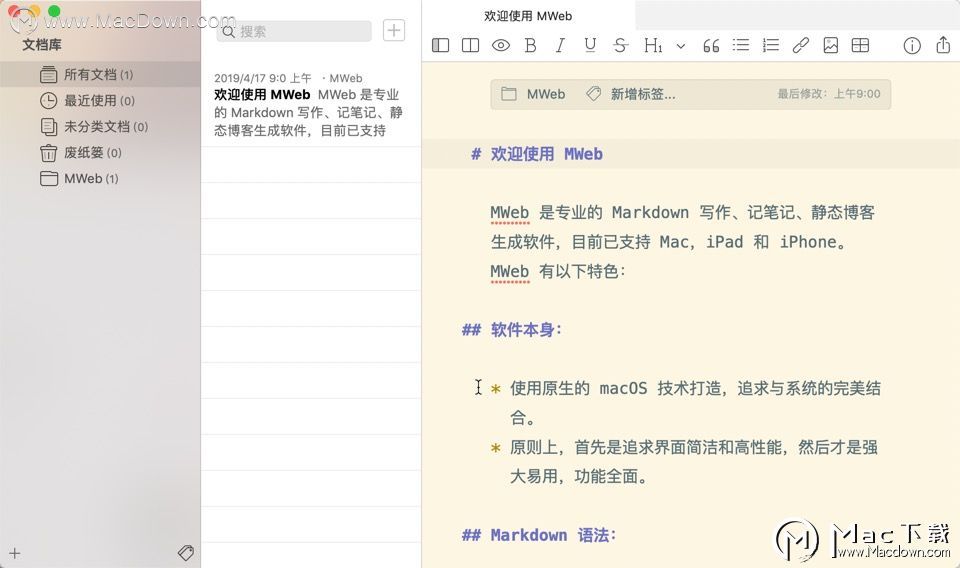Focus the 搜索 search field
Screen dimensions: 960x568
(294, 31)
